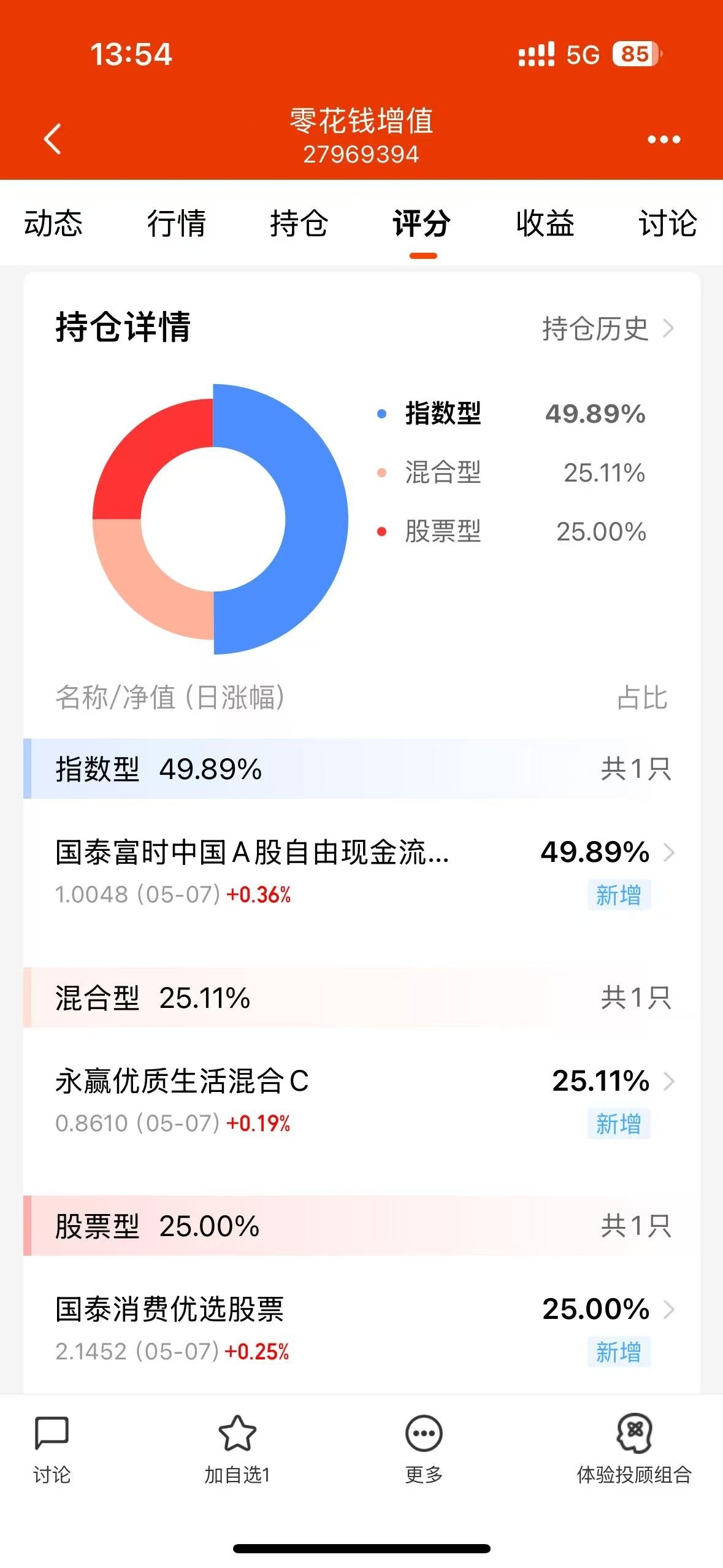This screenshot has width=723, height=1568.
Task: Expand 国泰富时中国A股 fund chevron
Action: (x=669, y=852)
